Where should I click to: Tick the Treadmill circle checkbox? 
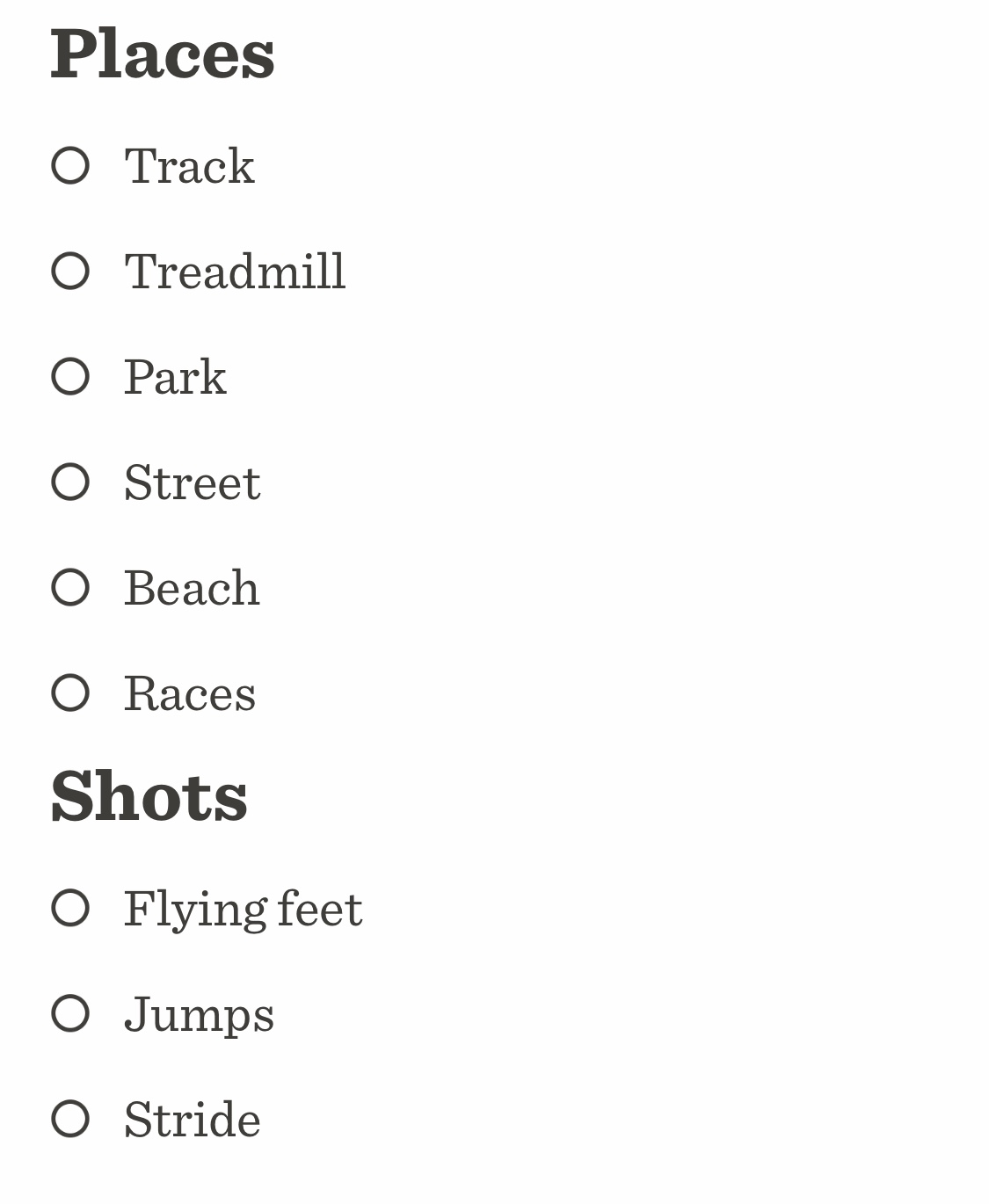click(70, 271)
